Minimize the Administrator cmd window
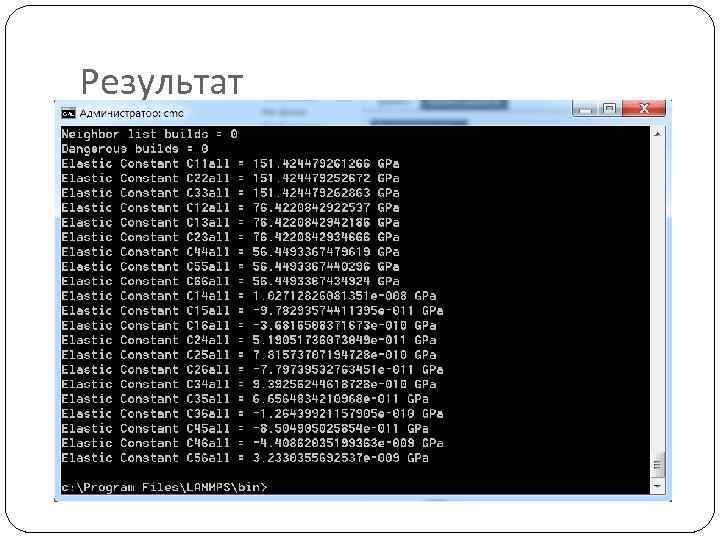This screenshot has height=540, width=720. click(585, 109)
